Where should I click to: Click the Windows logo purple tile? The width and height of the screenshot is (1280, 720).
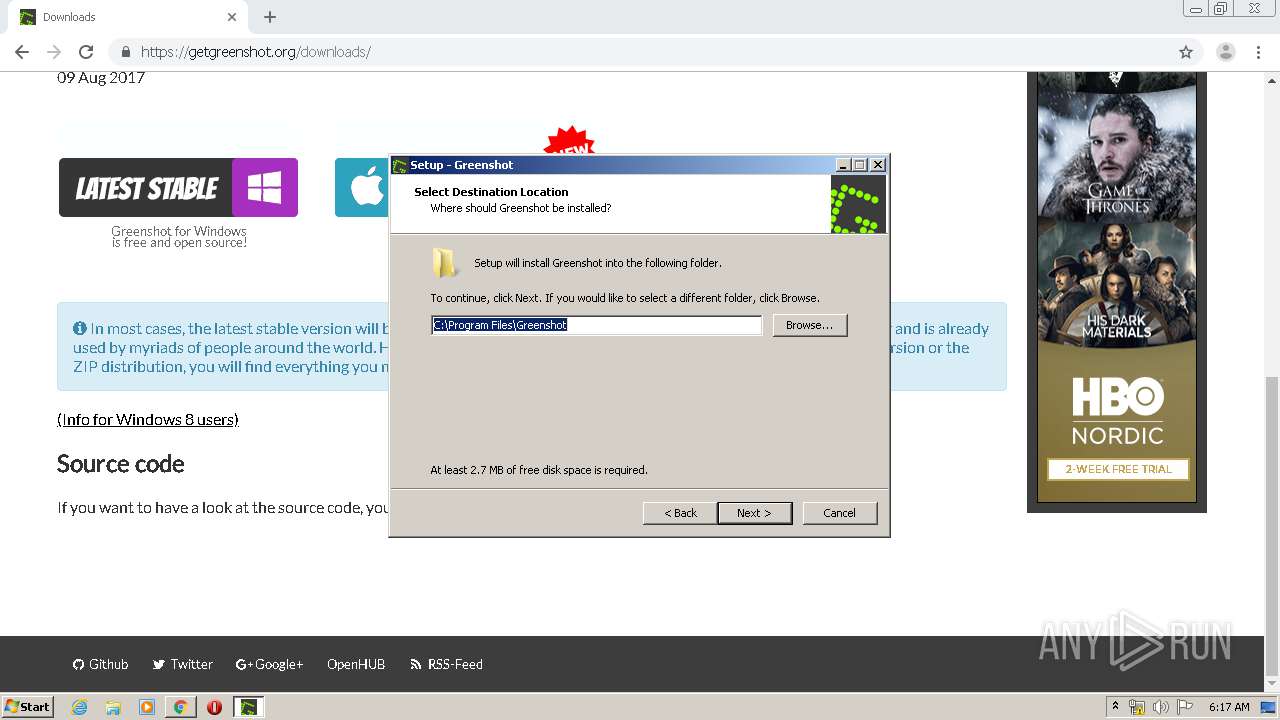[x=265, y=187]
